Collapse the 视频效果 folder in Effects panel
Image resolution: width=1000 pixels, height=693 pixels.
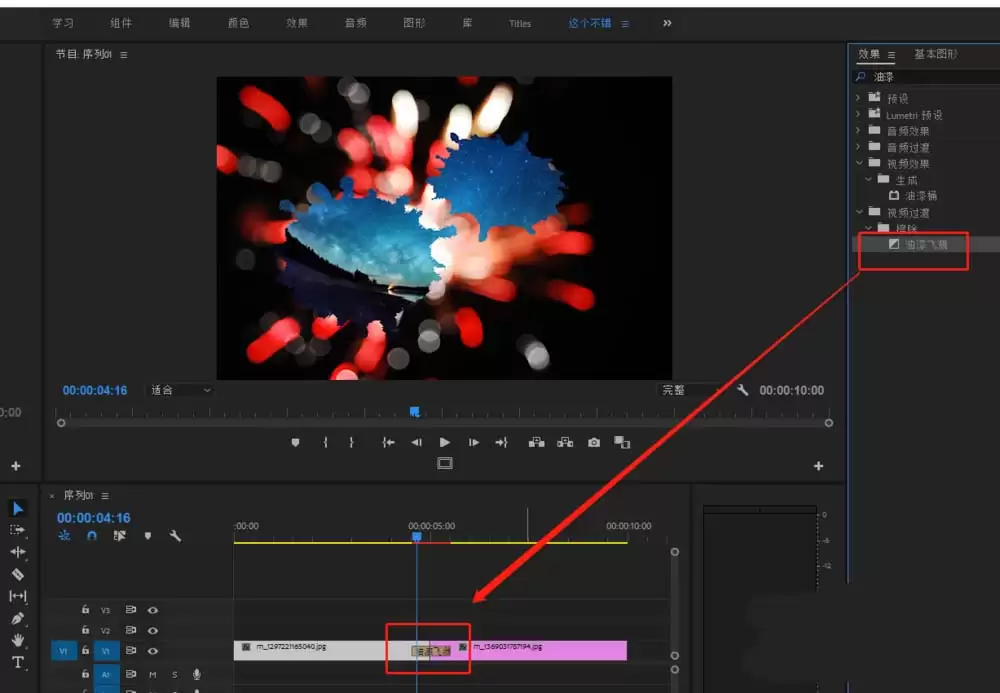(x=858, y=160)
